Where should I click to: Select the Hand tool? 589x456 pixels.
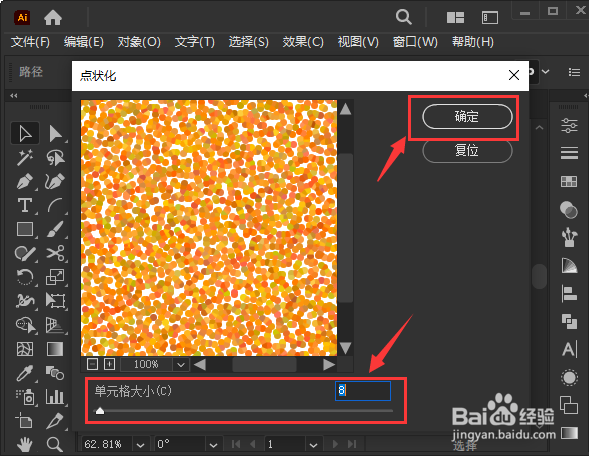(x=25, y=444)
